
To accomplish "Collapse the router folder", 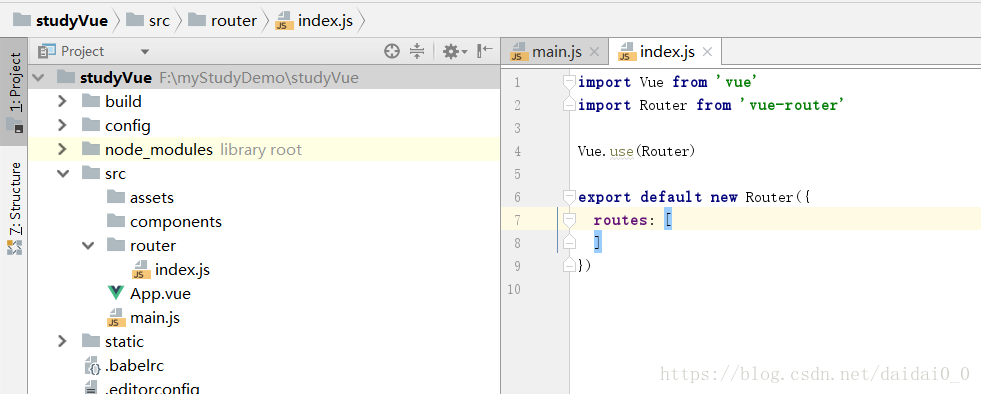I will 88,246.
